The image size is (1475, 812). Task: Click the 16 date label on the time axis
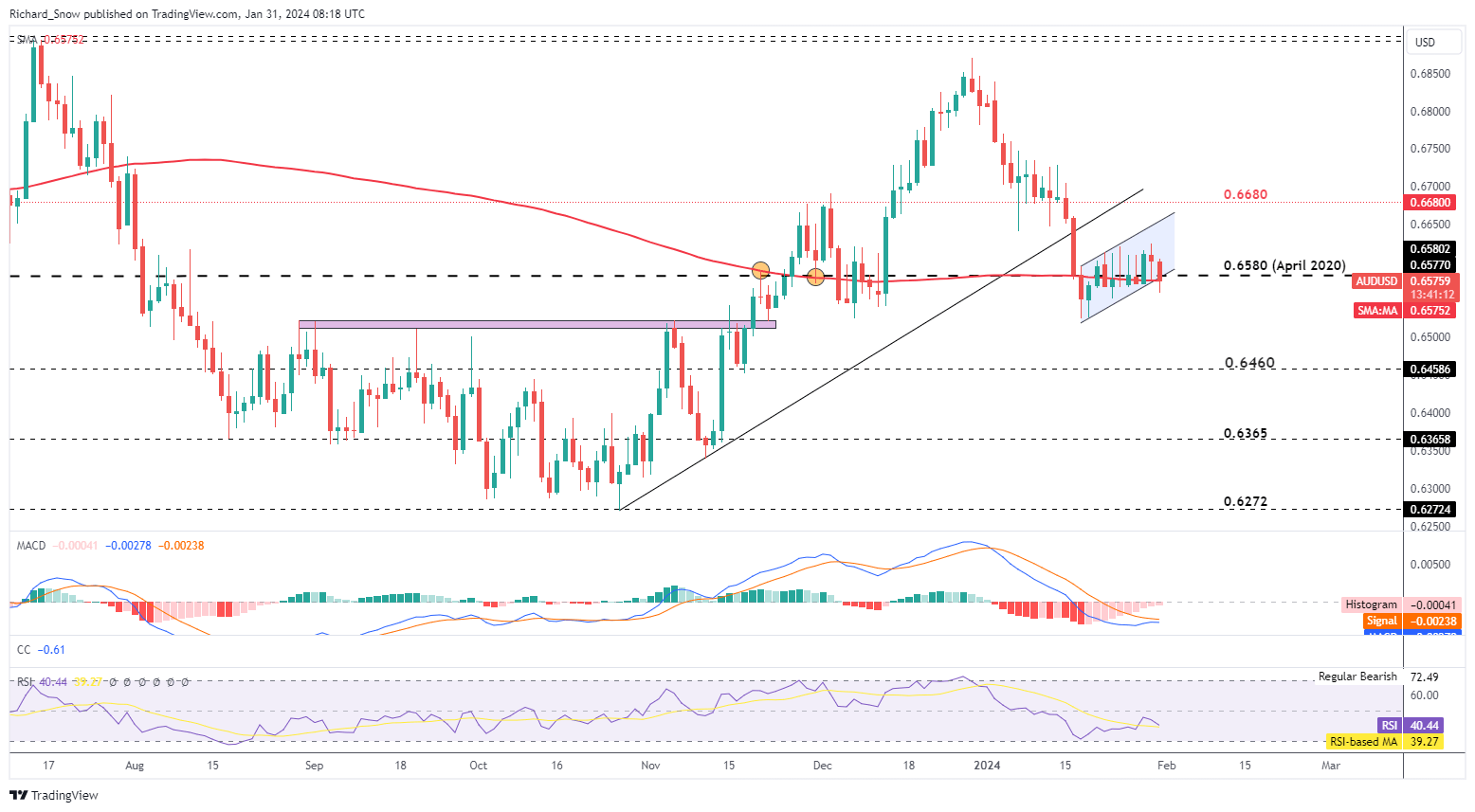pos(556,766)
